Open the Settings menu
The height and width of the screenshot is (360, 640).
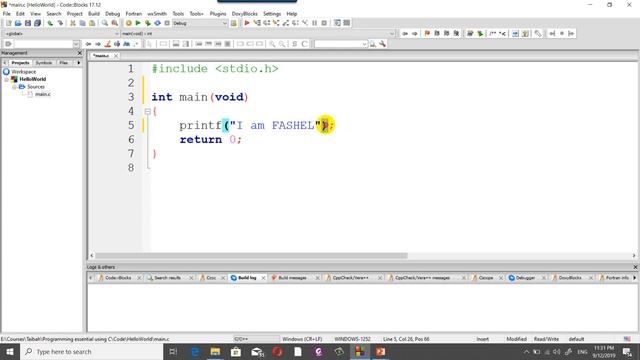(x=272, y=13)
